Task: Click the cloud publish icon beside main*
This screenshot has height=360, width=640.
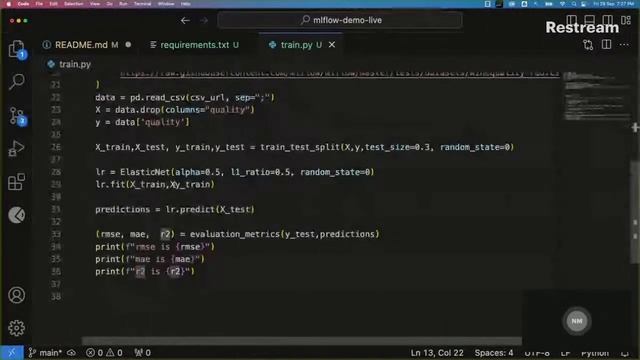Action: click(x=71, y=353)
